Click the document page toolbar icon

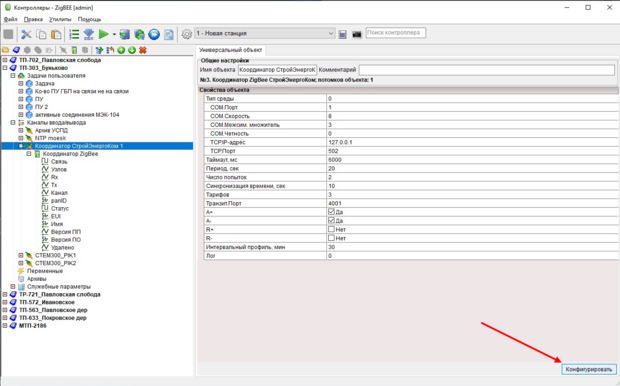[x=169, y=34]
